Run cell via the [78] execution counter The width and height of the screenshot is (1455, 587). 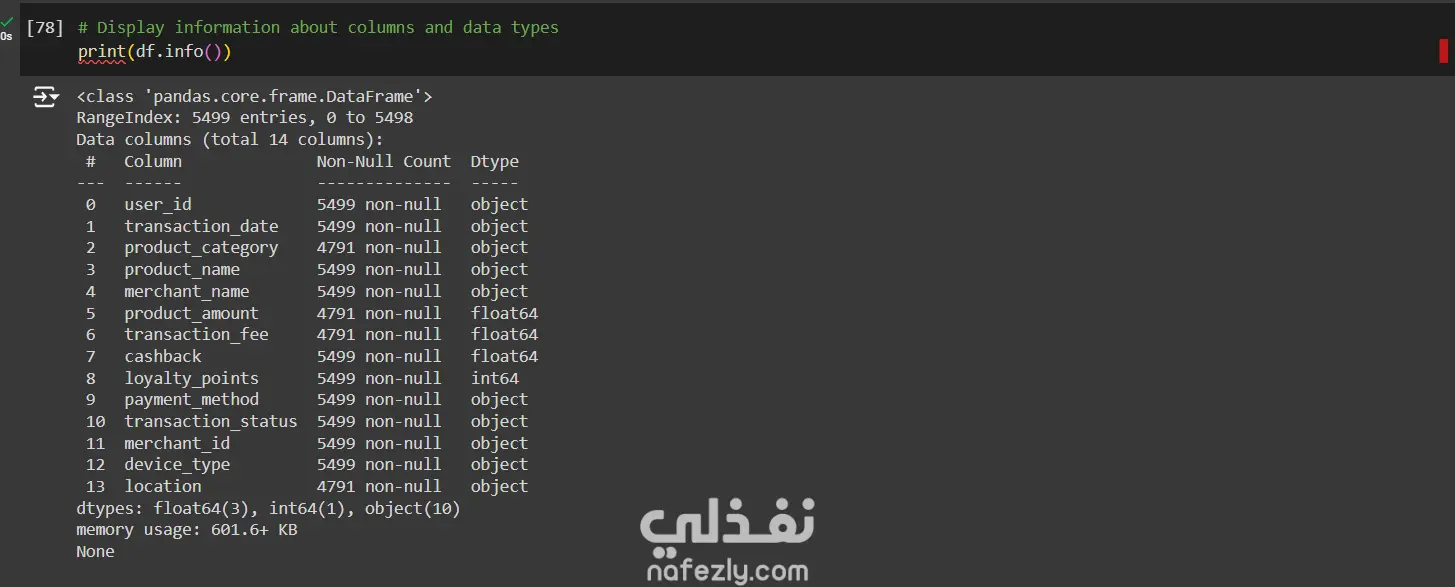pos(45,28)
